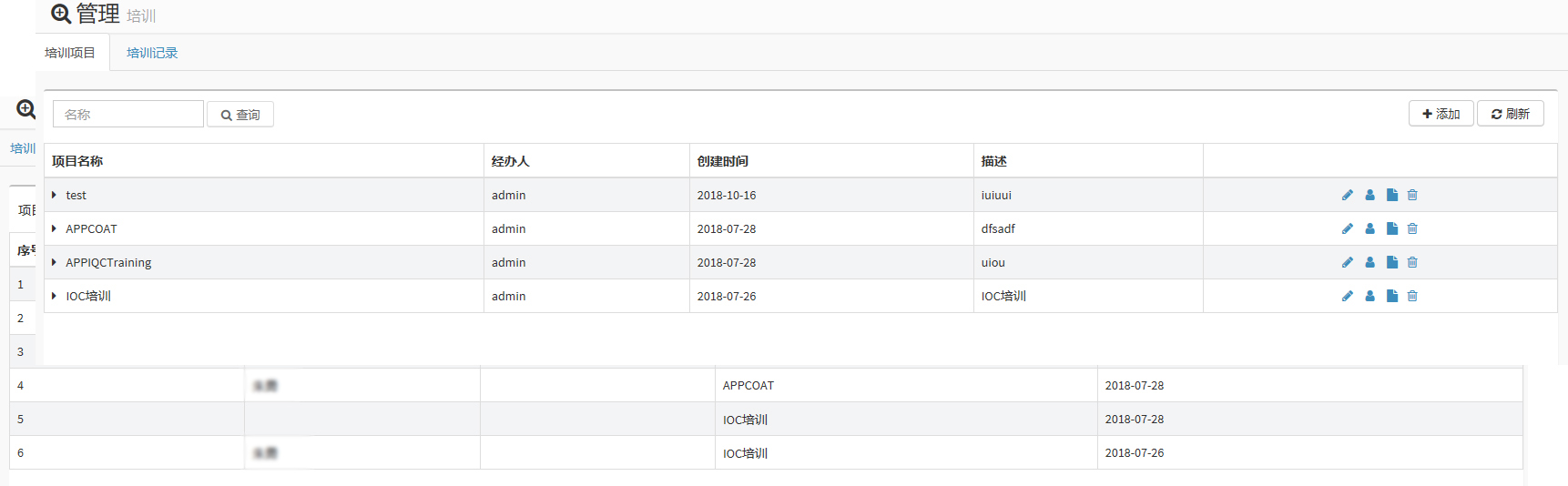Screen dimensions: 1568x486
Task: Click the 查询 search button
Action: pyautogui.click(x=240, y=115)
